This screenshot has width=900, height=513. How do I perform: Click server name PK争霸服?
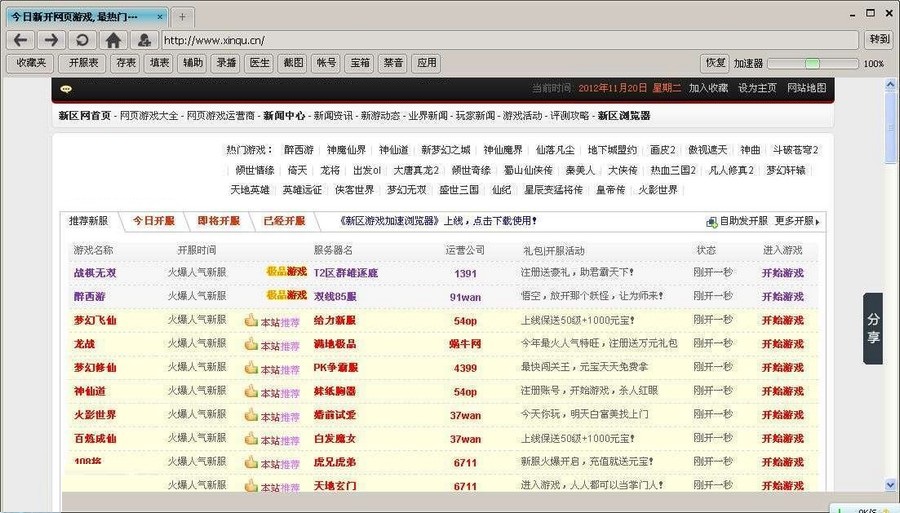click(x=336, y=368)
